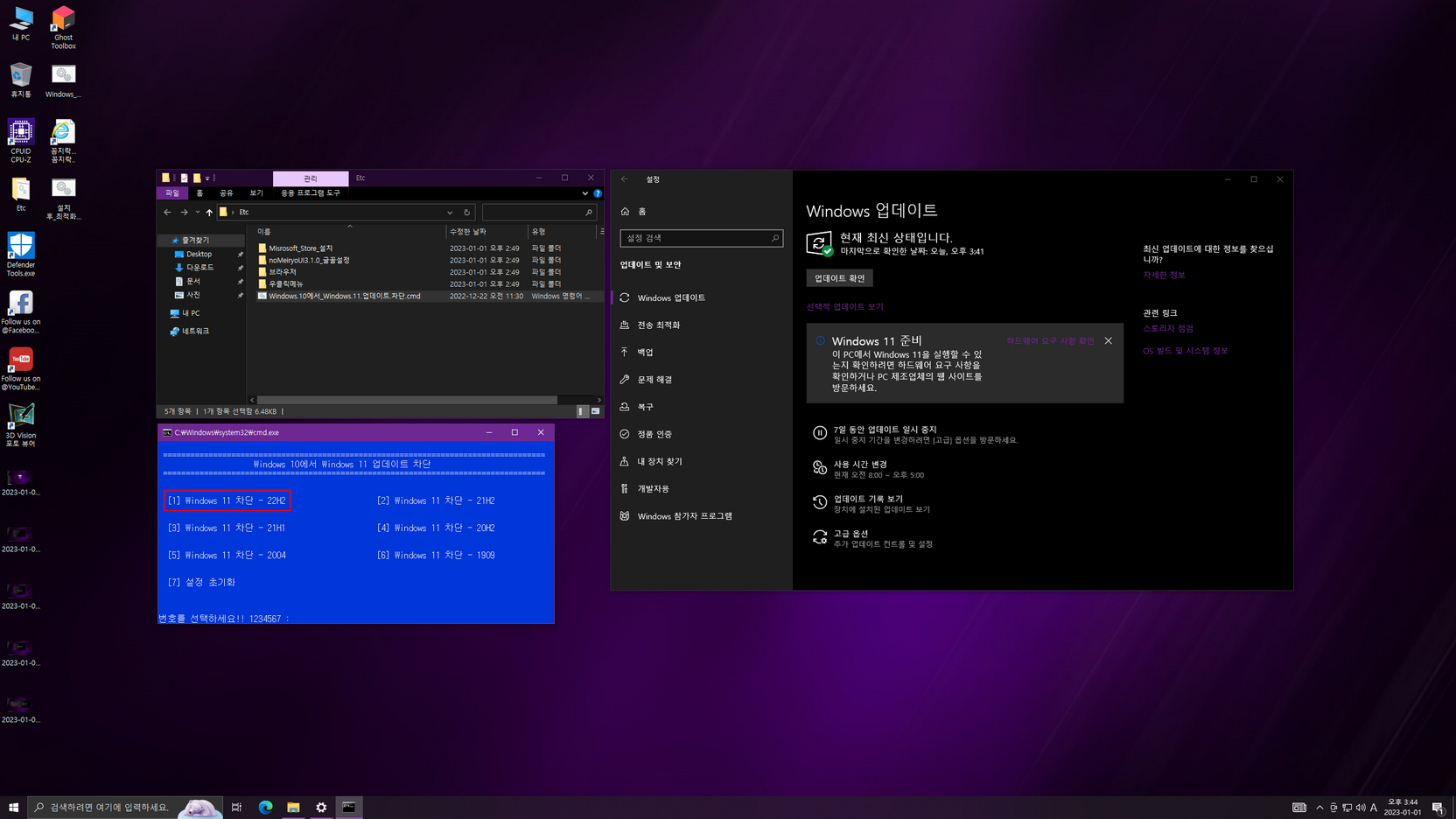Open the 스토리지 점검 link
The image size is (1456, 819).
tap(1168, 329)
